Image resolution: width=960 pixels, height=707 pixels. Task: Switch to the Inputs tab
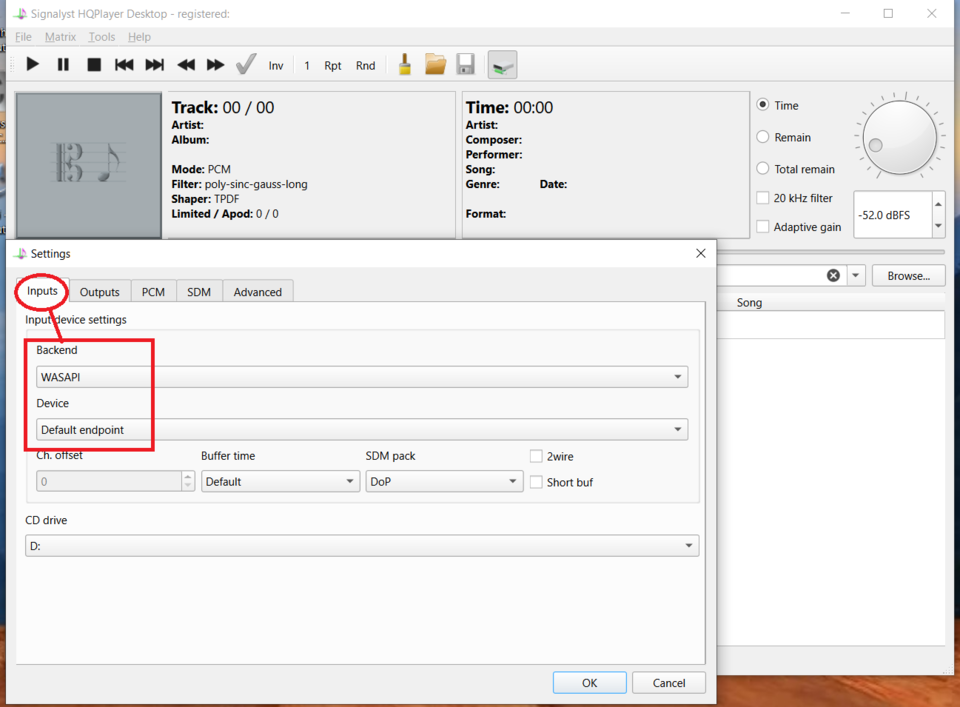[42, 291]
